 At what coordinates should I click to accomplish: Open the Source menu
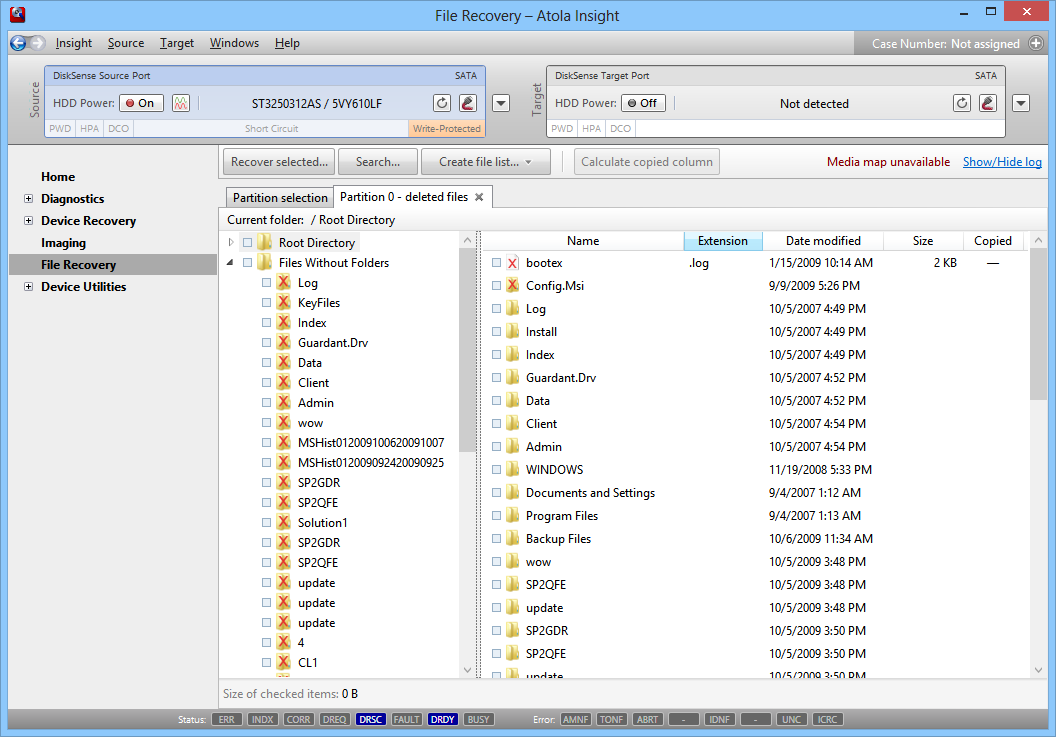coord(126,43)
